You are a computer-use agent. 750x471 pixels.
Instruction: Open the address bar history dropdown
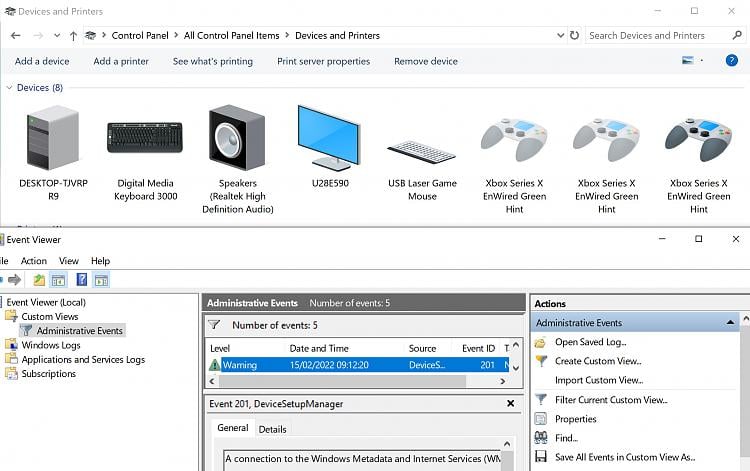click(561, 35)
